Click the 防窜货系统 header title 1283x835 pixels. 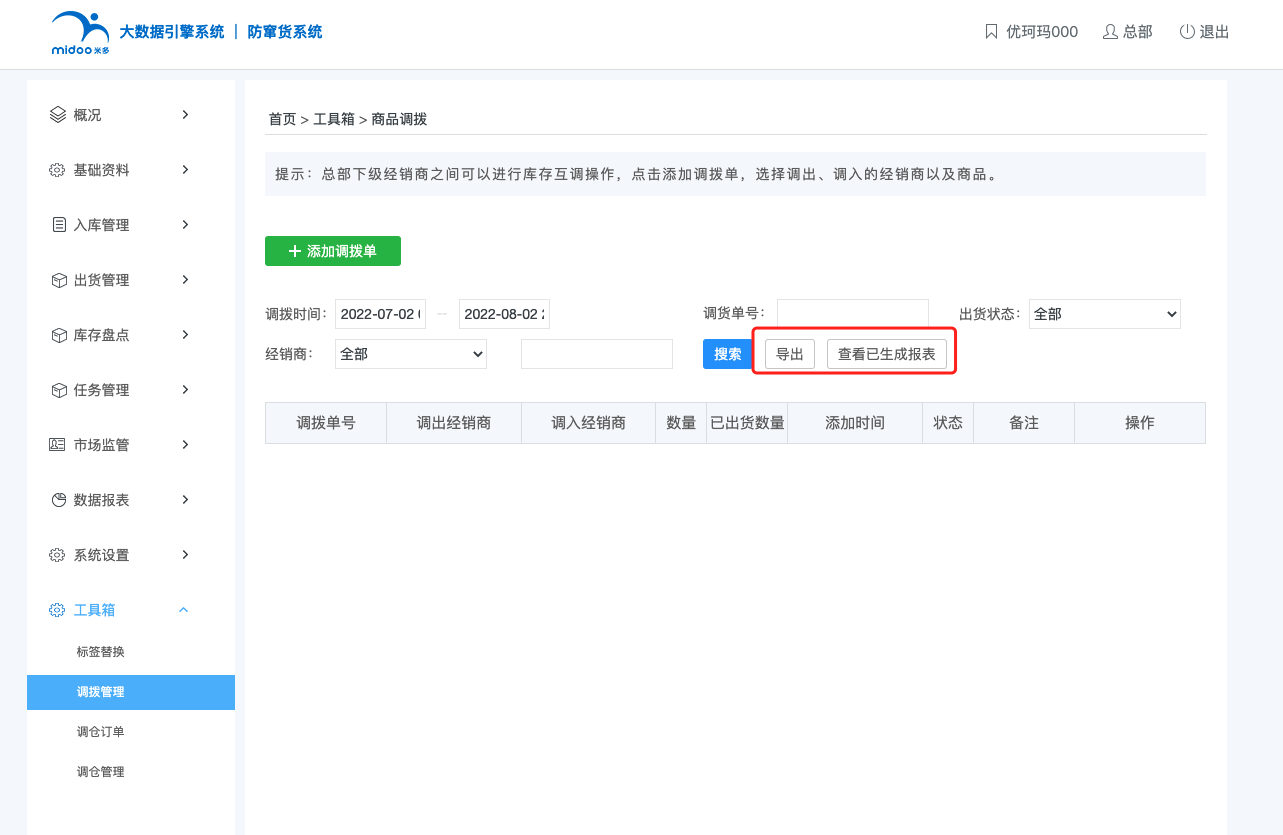pyautogui.click(x=285, y=32)
